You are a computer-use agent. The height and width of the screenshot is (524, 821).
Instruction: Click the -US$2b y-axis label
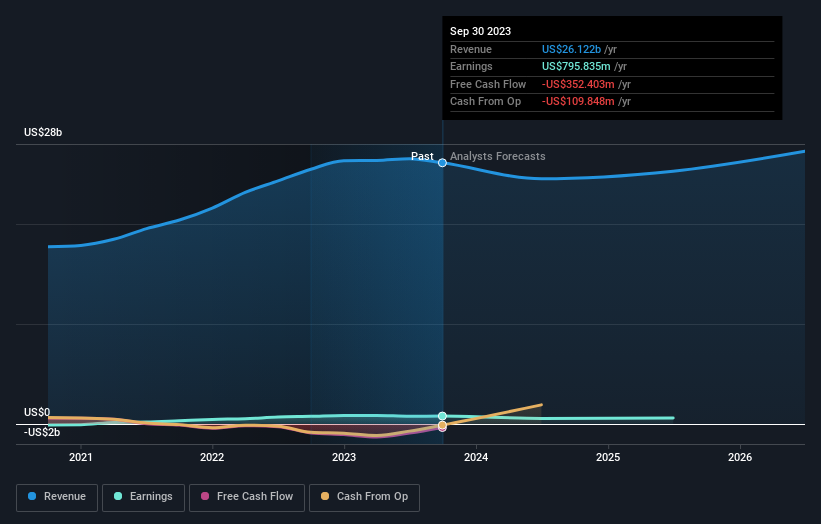point(42,432)
